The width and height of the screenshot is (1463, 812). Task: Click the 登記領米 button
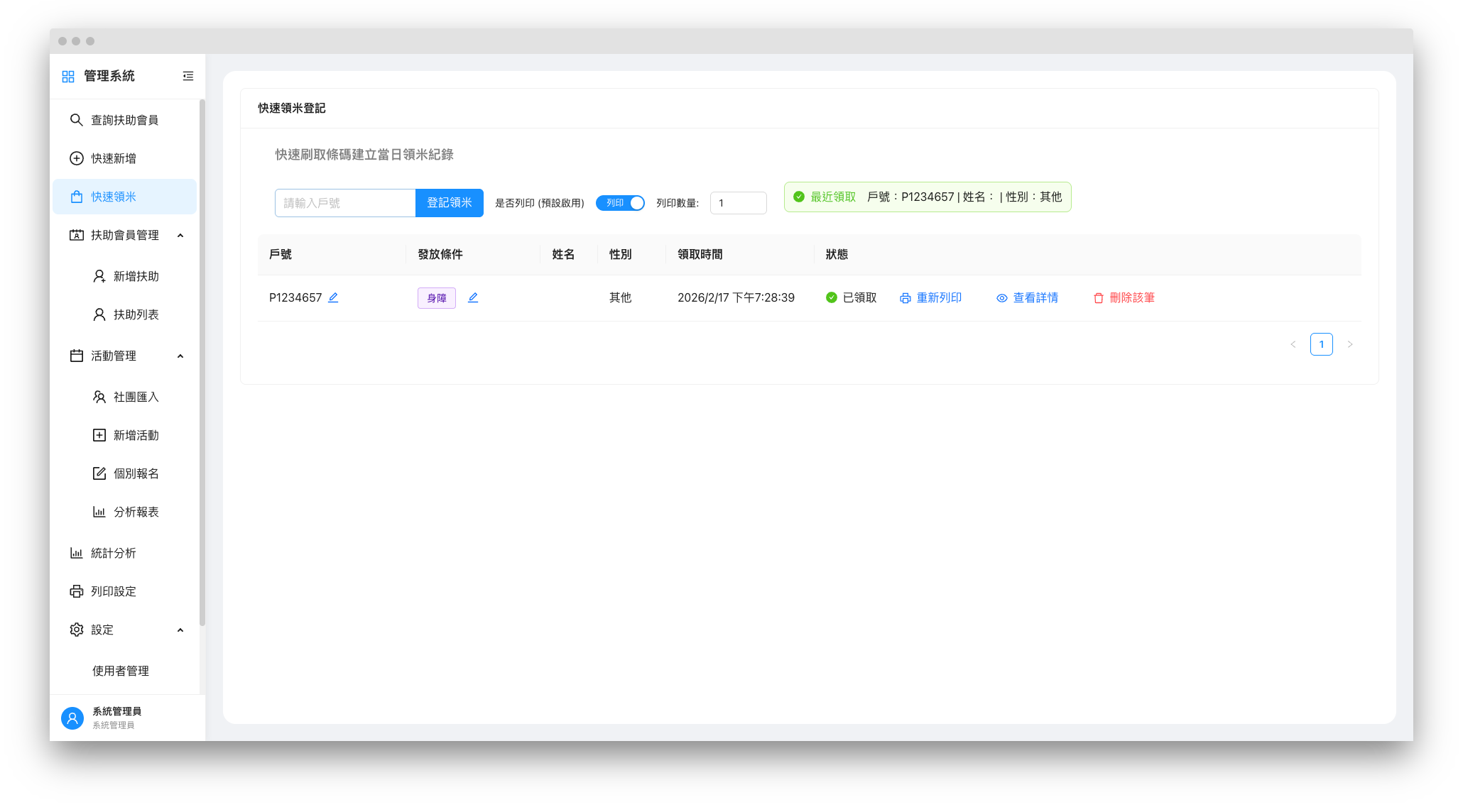click(449, 203)
